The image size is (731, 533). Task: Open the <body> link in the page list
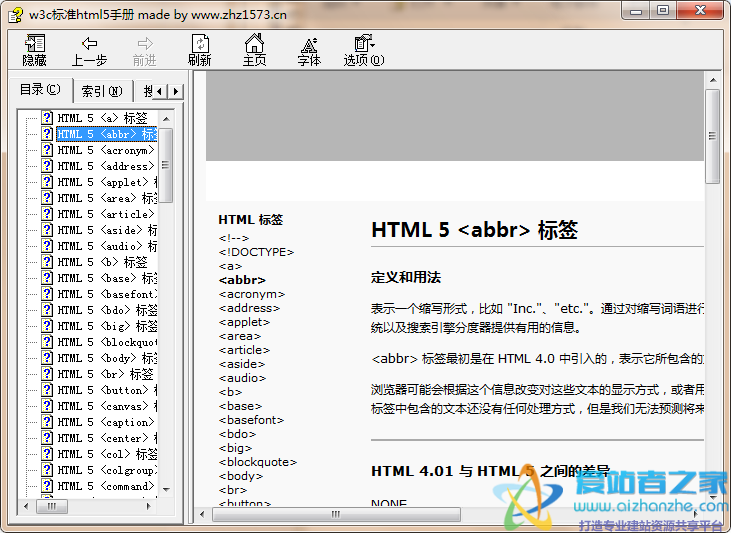[241, 476]
